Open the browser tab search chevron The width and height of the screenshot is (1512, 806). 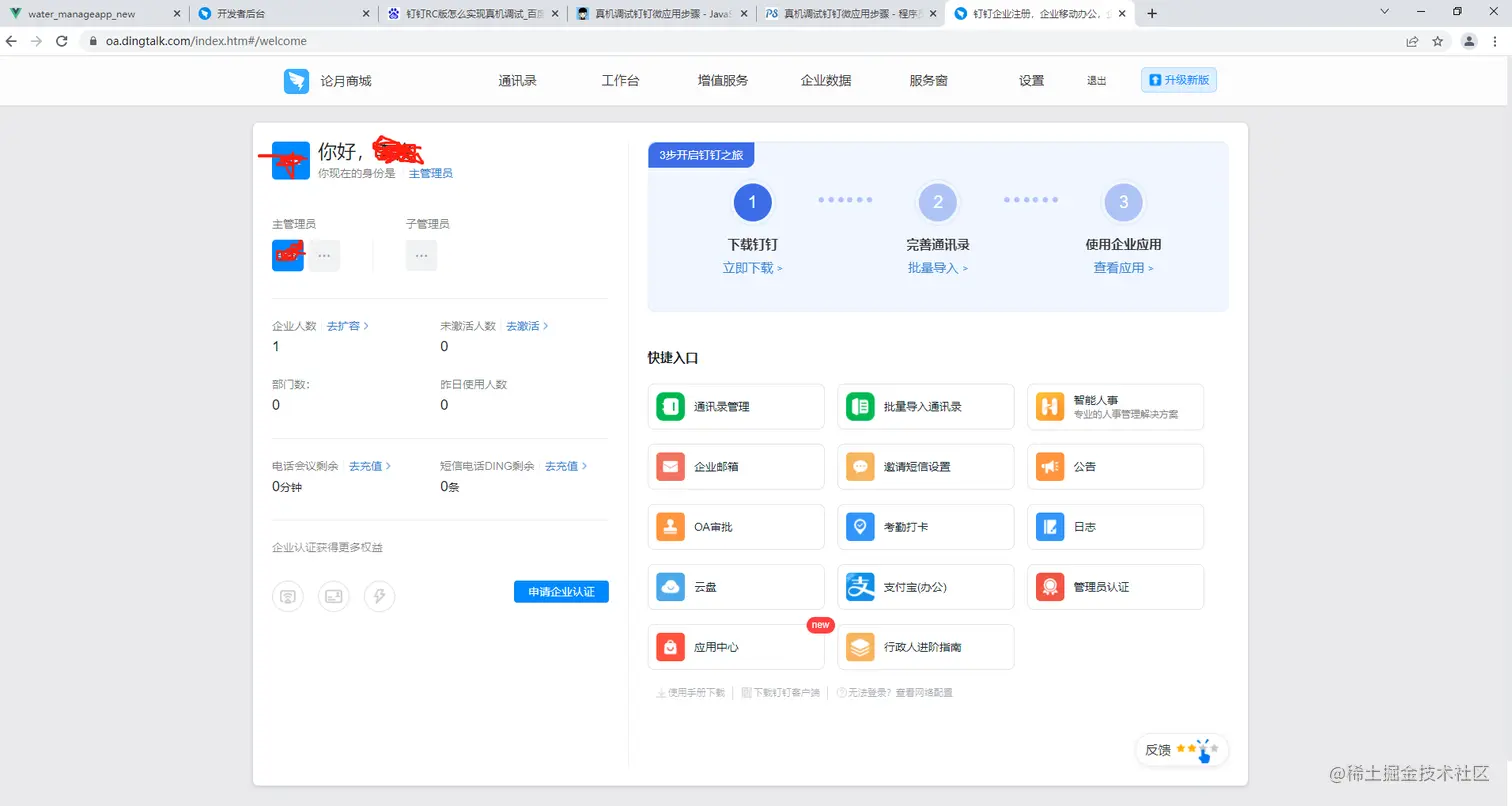[x=1384, y=13]
